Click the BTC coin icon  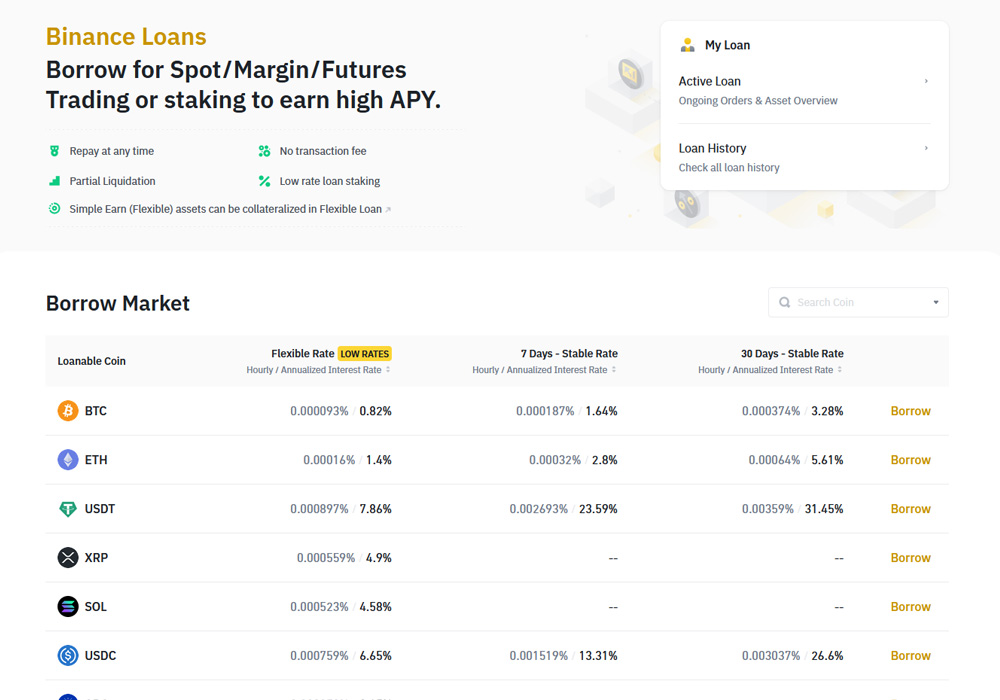[x=66, y=410]
